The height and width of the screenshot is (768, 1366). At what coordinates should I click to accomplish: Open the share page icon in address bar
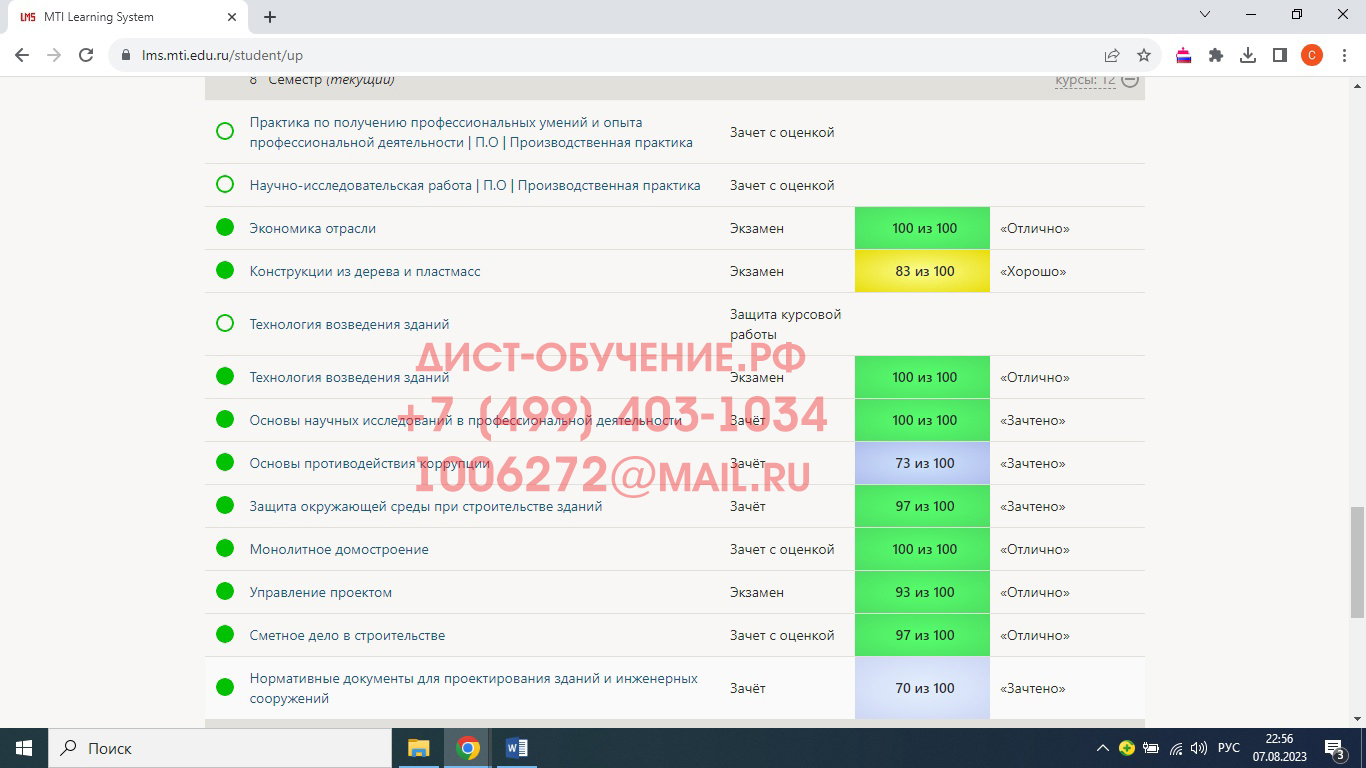point(1112,55)
